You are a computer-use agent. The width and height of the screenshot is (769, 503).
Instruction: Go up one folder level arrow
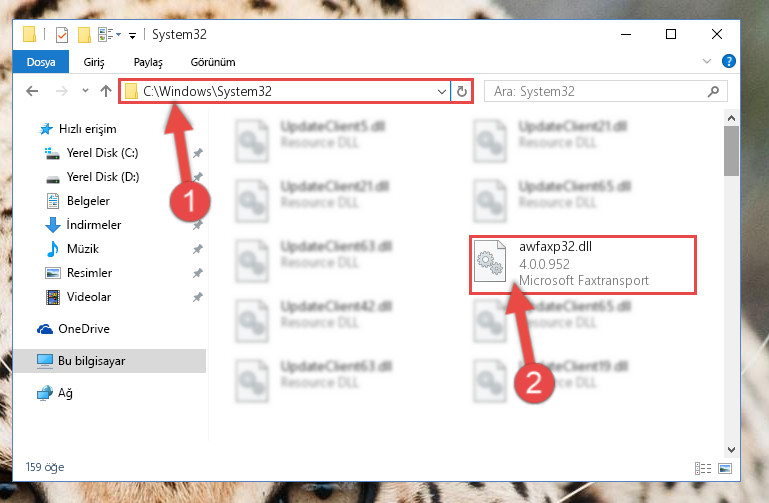[x=105, y=91]
